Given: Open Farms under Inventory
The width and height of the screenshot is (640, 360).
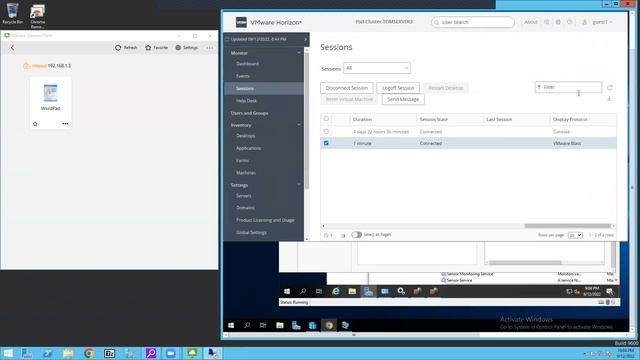Looking at the screenshot, I should click(x=242, y=160).
